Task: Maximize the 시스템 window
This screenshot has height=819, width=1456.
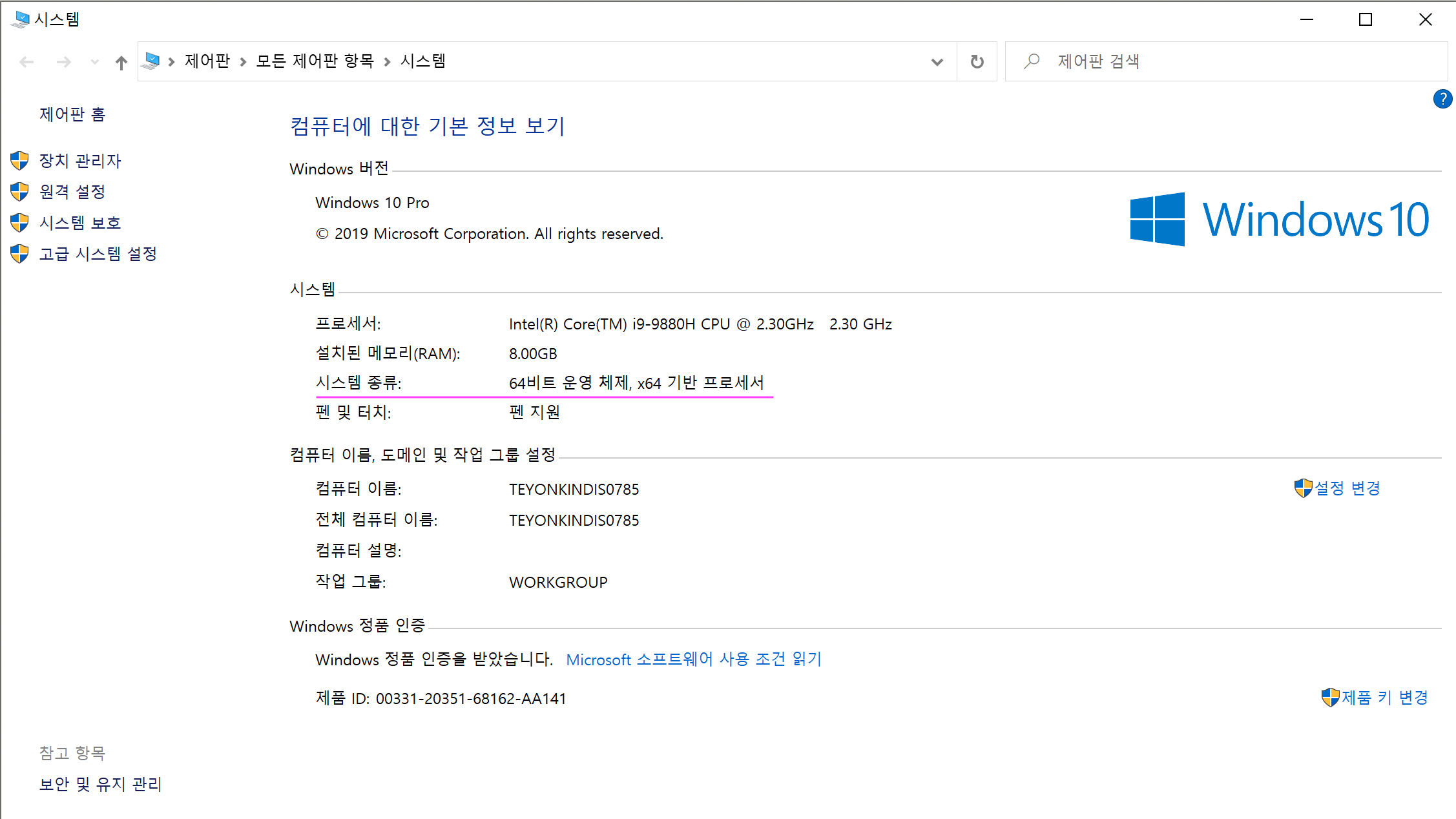Action: 1366,19
